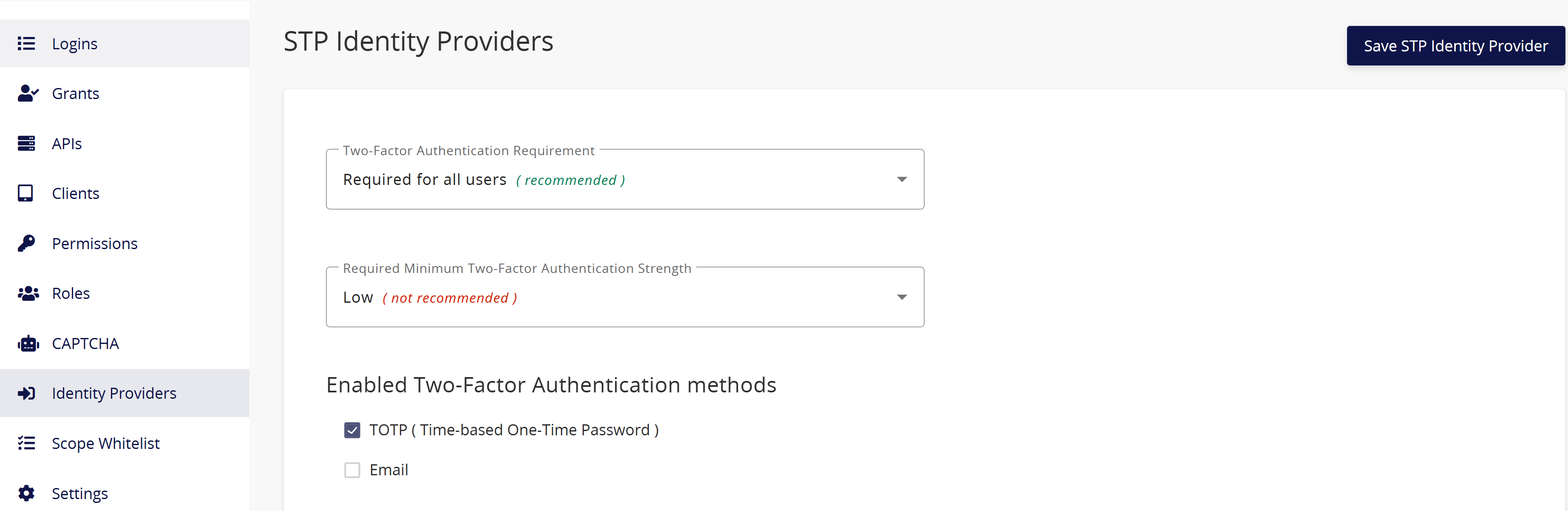Click the arrow on the Strength dropdown

[x=902, y=297]
